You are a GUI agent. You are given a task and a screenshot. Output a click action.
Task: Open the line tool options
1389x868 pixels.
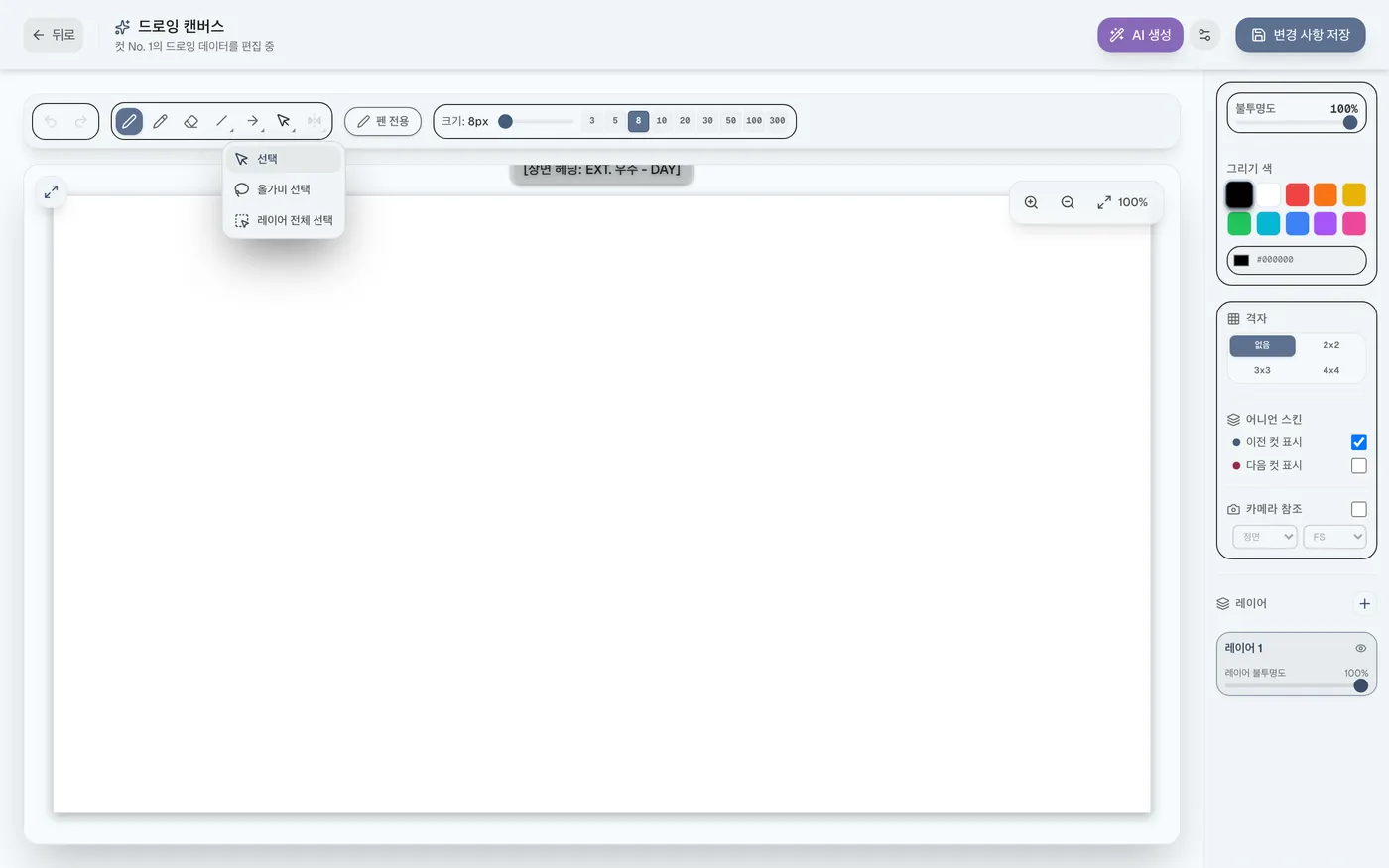click(x=222, y=121)
